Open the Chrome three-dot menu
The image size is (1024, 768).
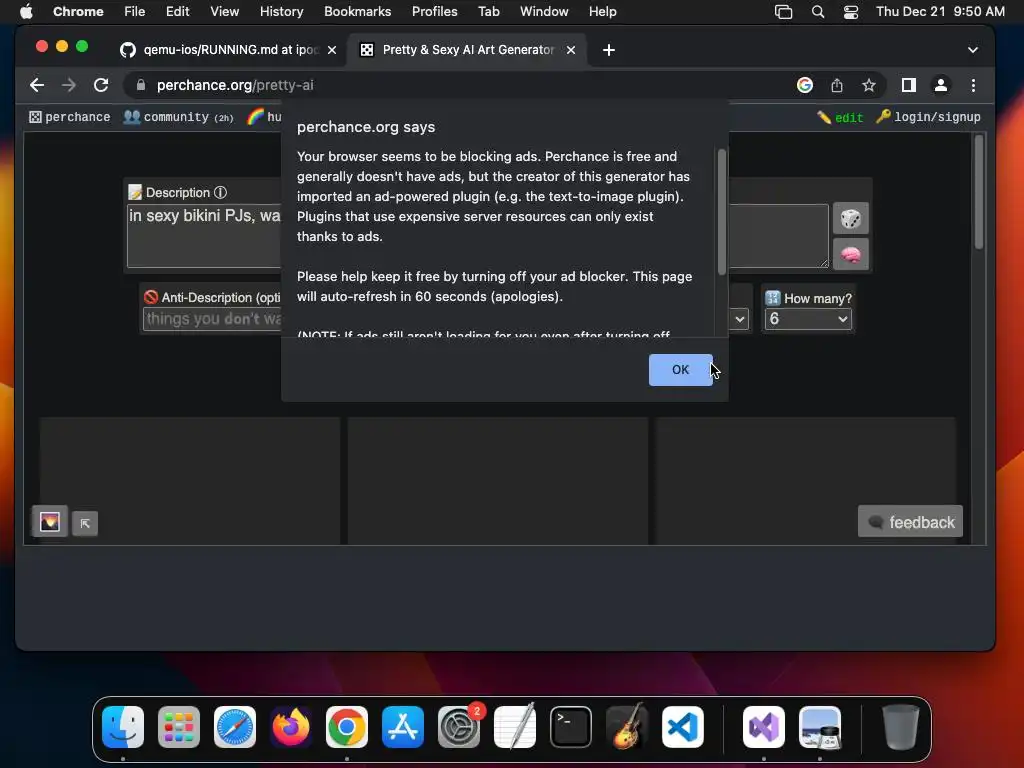(973, 85)
